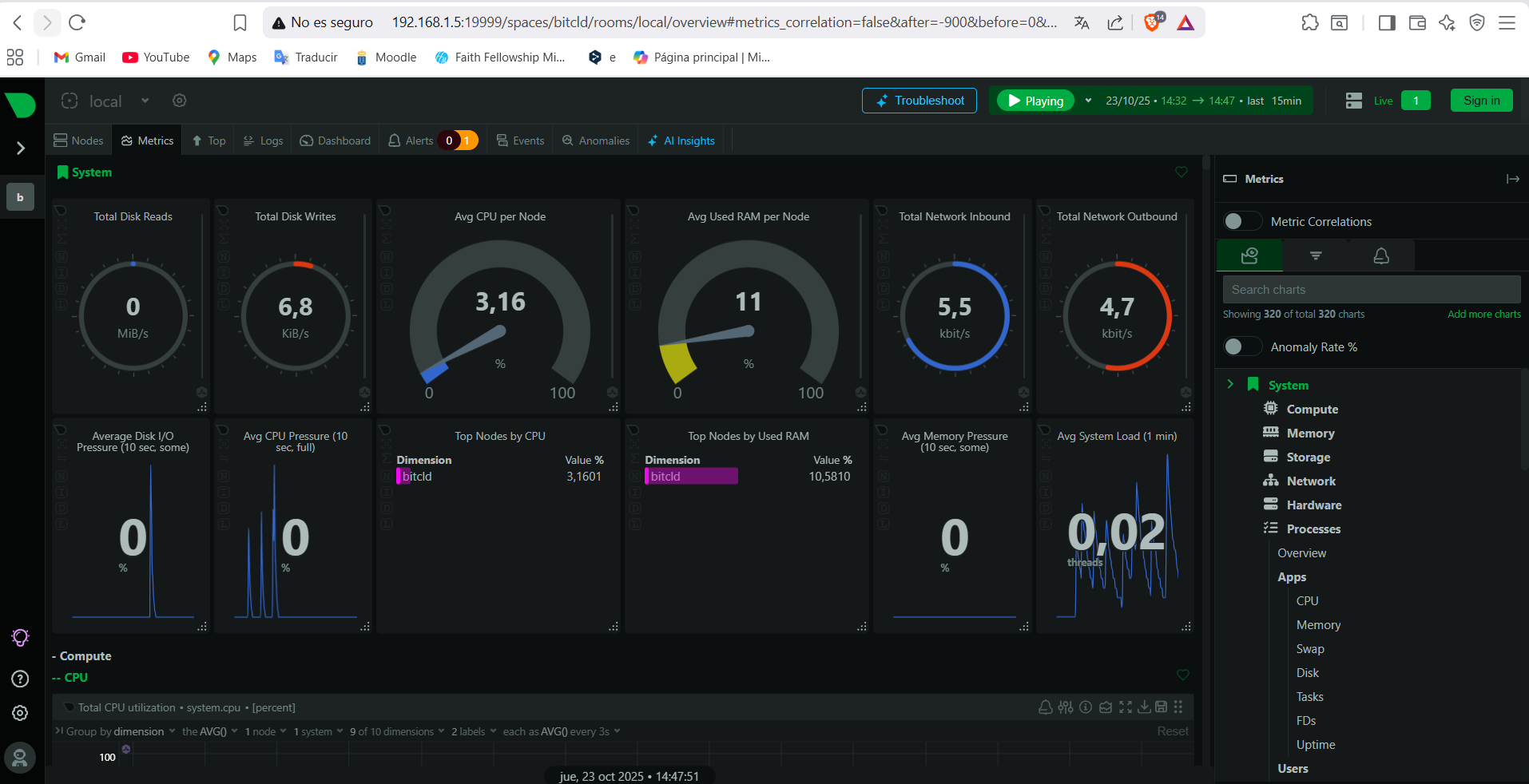Screen dimensions: 1529x784
Task: Download Total CPU utilization chart data
Action: coord(1146,707)
